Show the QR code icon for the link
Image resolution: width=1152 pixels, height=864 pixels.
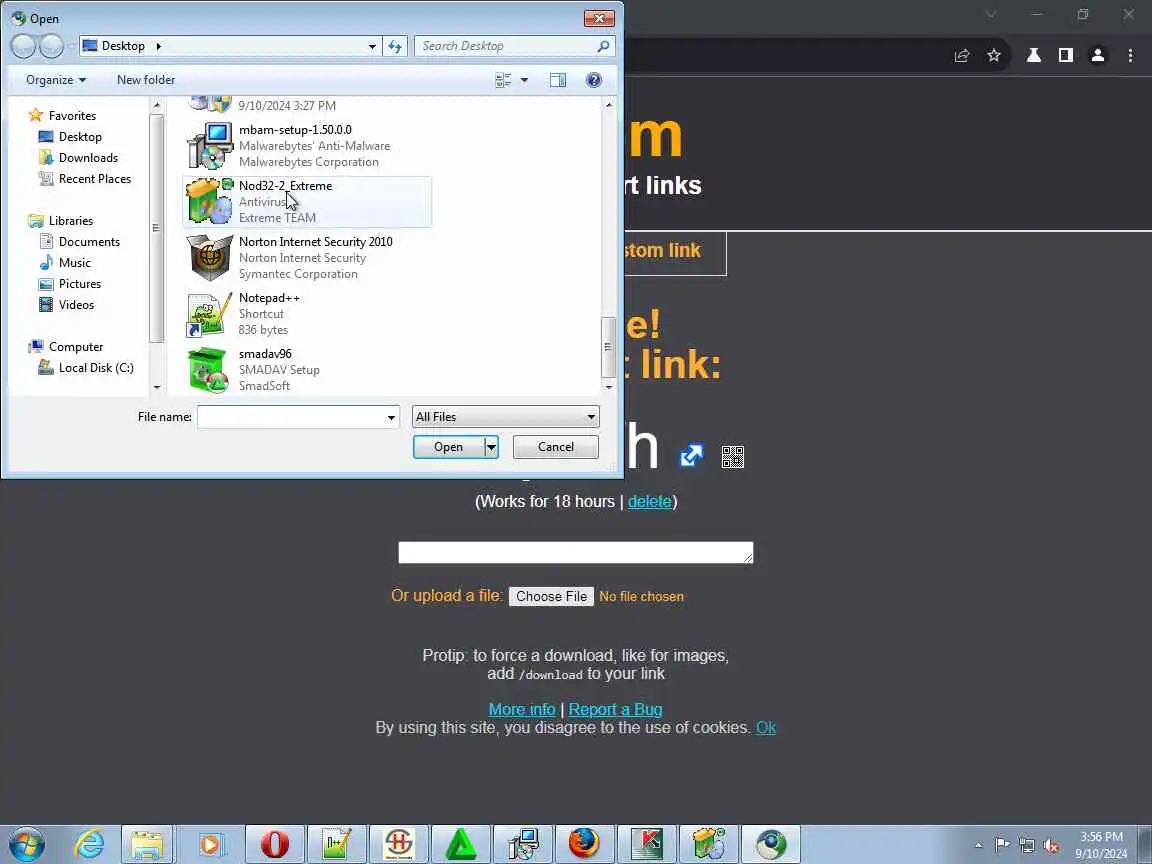coord(732,457)
